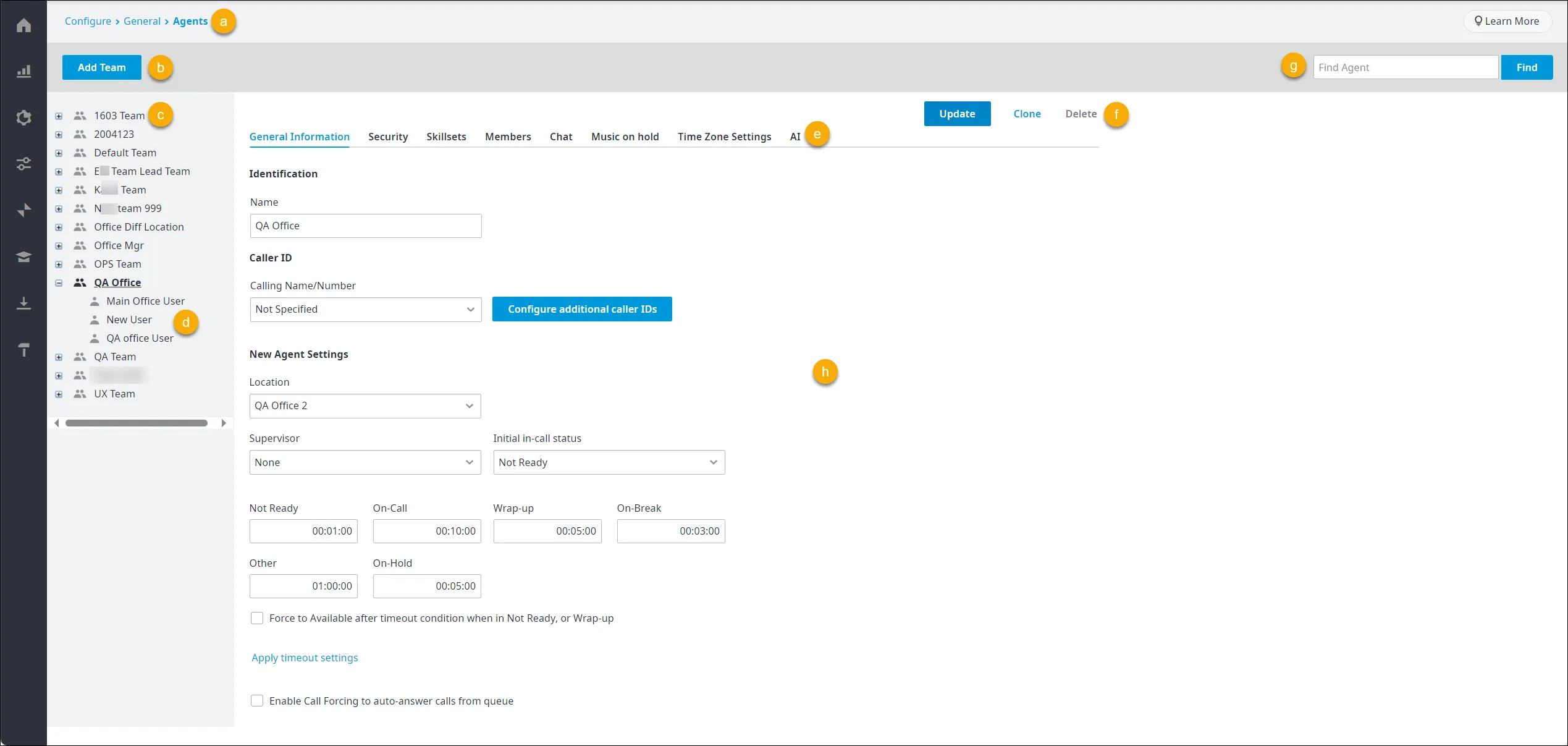Click team icon beside OPS Team

click(80, 264)
